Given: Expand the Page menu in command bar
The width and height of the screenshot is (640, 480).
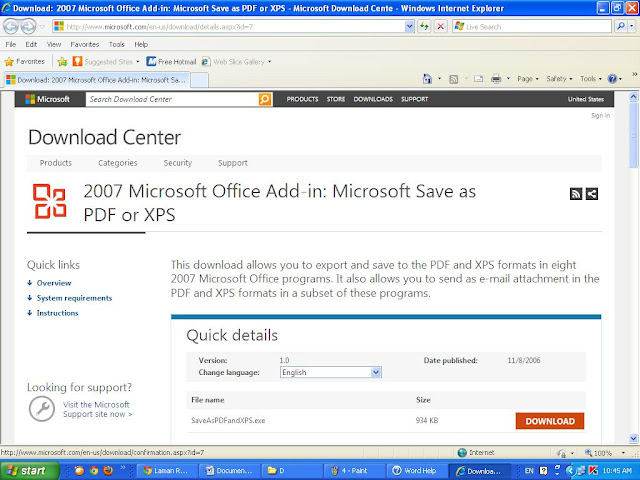Looking at the screenshot, I should pyautogui.click(x=528, y=79).
